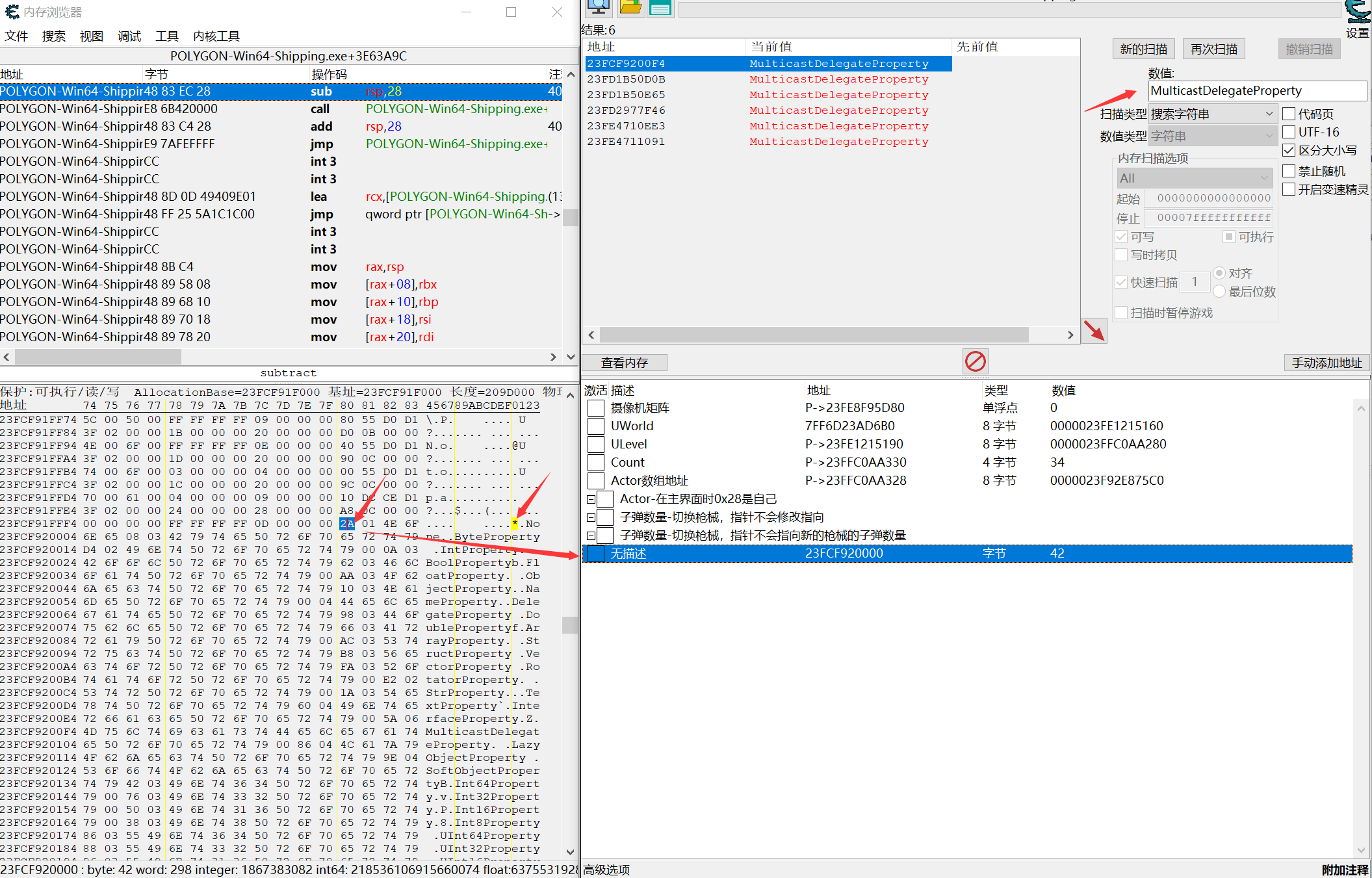Screen dimensions: 1372x878
Task: Click 附加注释 at bottom right
Action: 1345,870
